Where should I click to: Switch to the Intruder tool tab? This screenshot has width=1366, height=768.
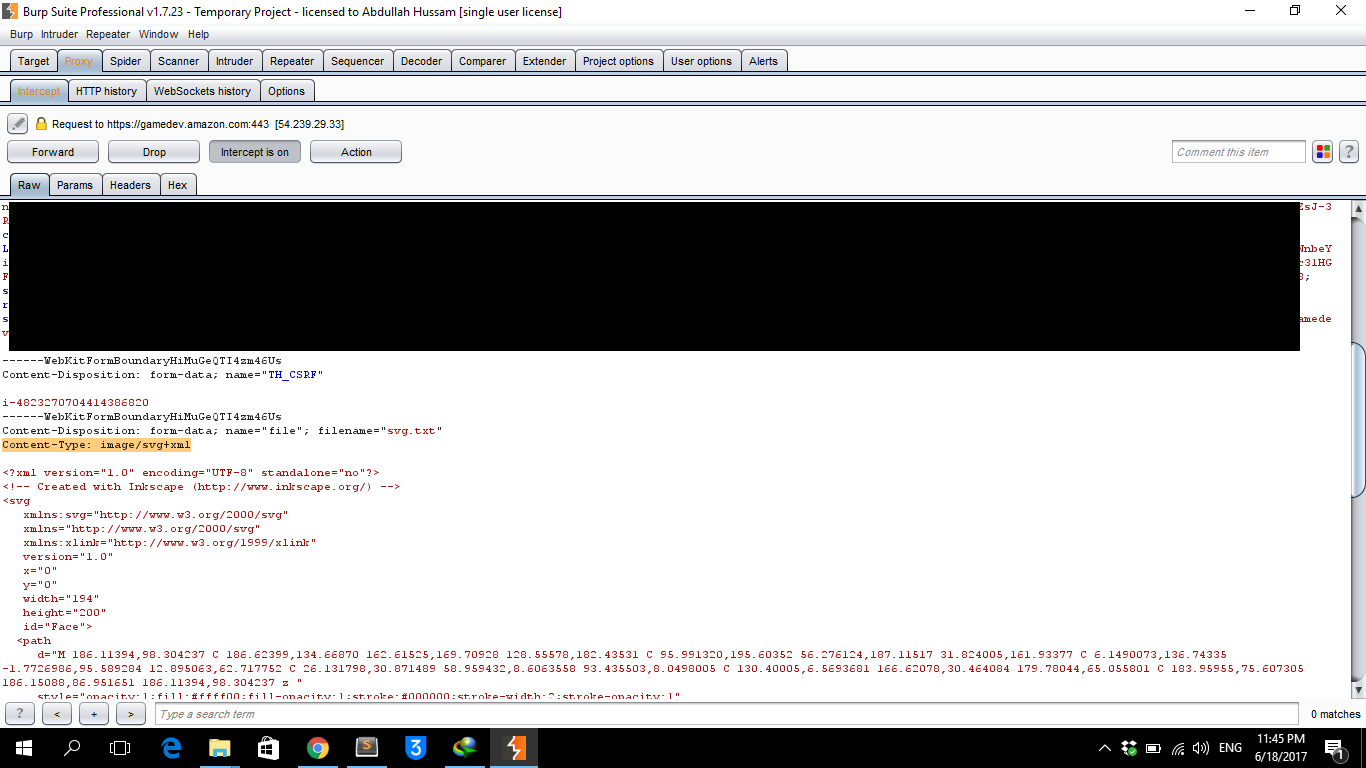pyautogui.click(x=235, y=61)
